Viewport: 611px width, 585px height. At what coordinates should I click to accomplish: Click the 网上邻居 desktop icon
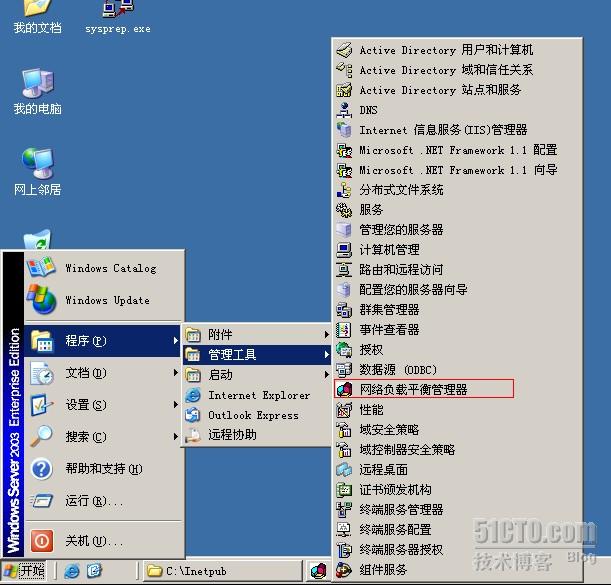coord(37,163)
